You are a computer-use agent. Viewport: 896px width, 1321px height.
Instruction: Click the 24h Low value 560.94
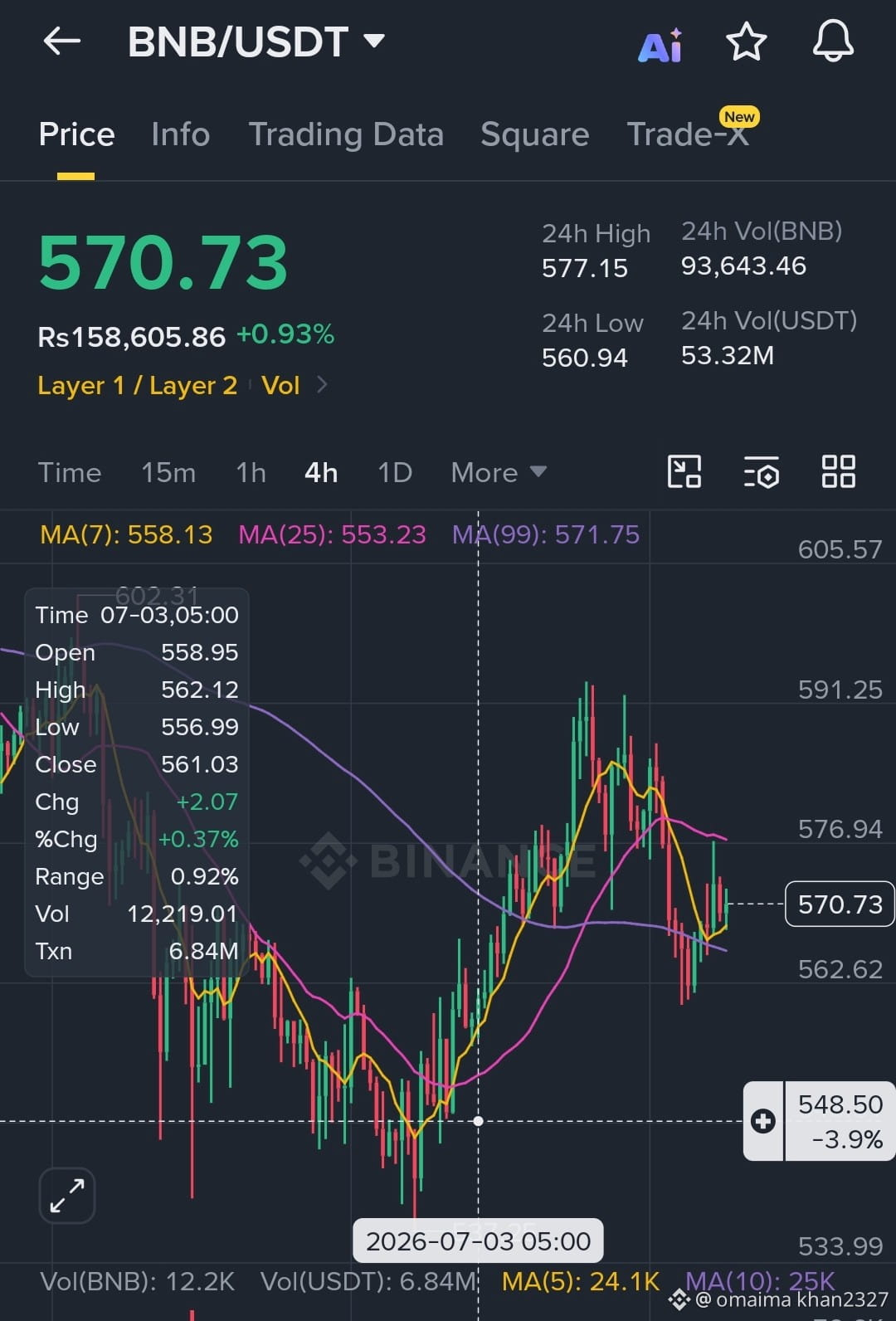(585, 358)
